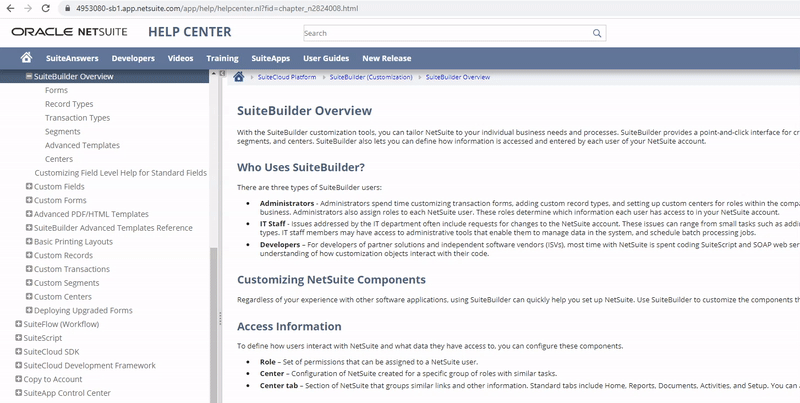Click the 'Access Information' heading
The image size is (800, 403).
(289, 326)
